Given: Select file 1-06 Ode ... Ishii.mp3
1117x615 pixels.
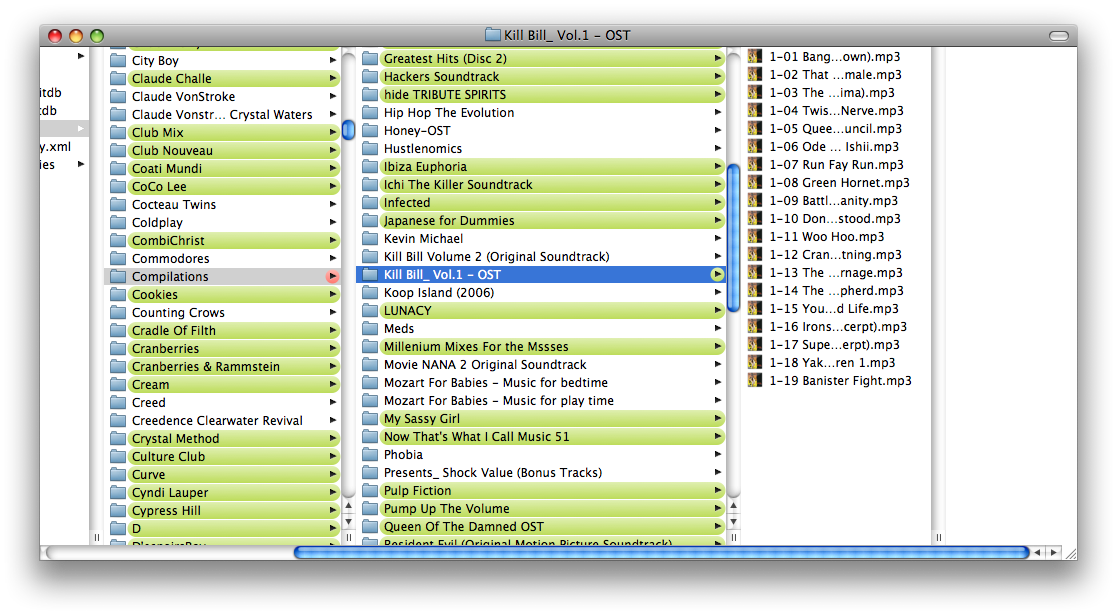Looking at the screenshot, I should tap(835, 146).
